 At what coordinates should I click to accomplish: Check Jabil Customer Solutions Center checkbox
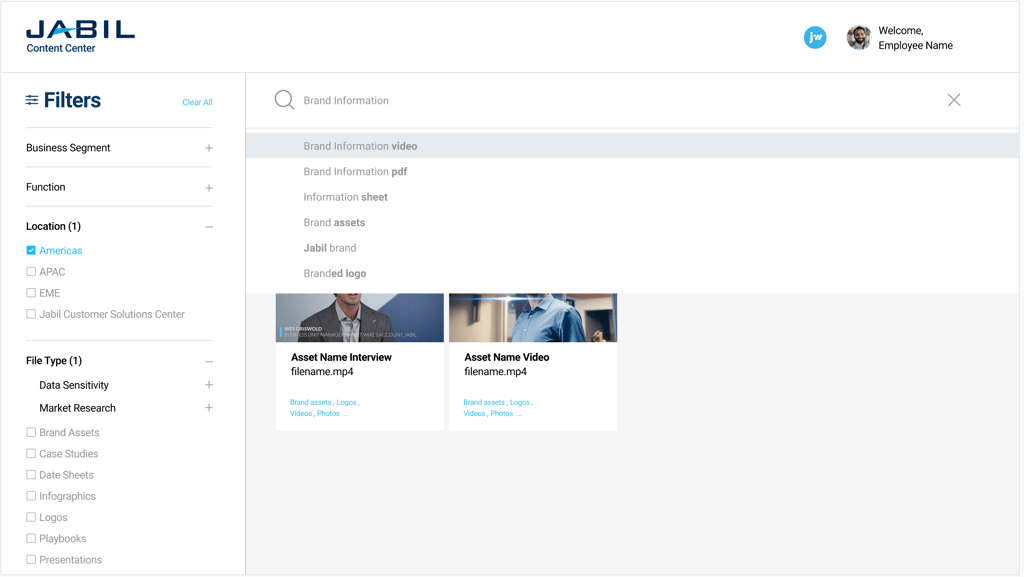pyautogui.click(x=31, y=314)
